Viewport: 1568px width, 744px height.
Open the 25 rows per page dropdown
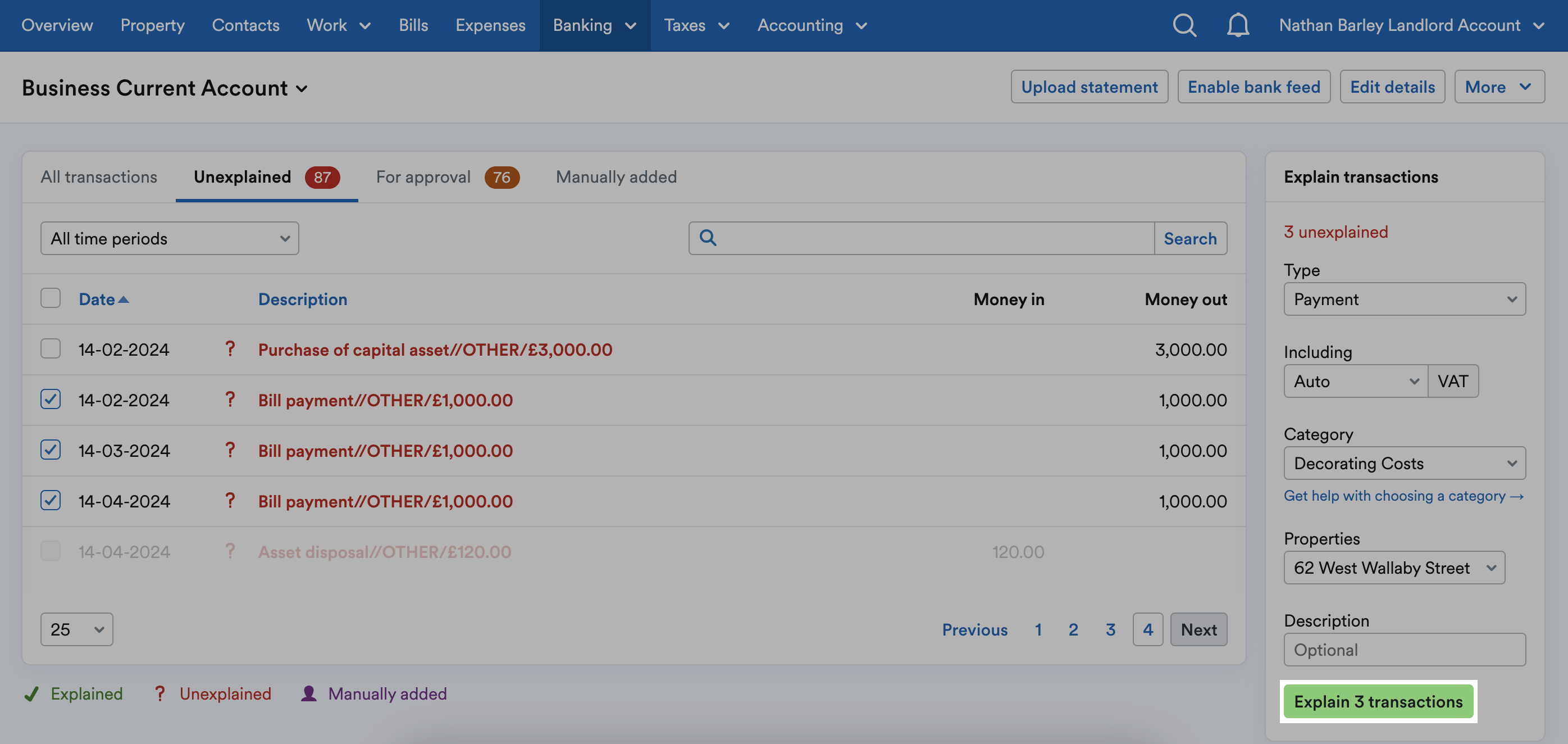[77, 629]
